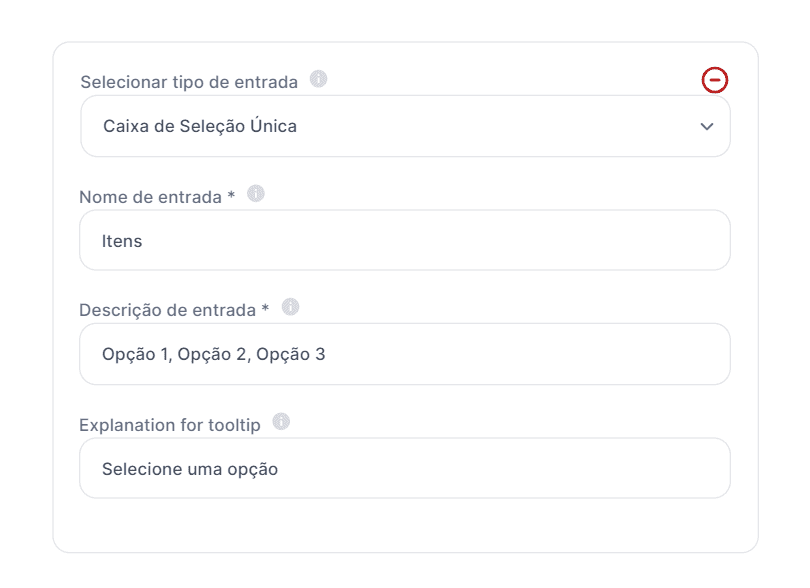
Task: Click info icon beside Explanation for tooltip
Action: click(x=281, y=422)
